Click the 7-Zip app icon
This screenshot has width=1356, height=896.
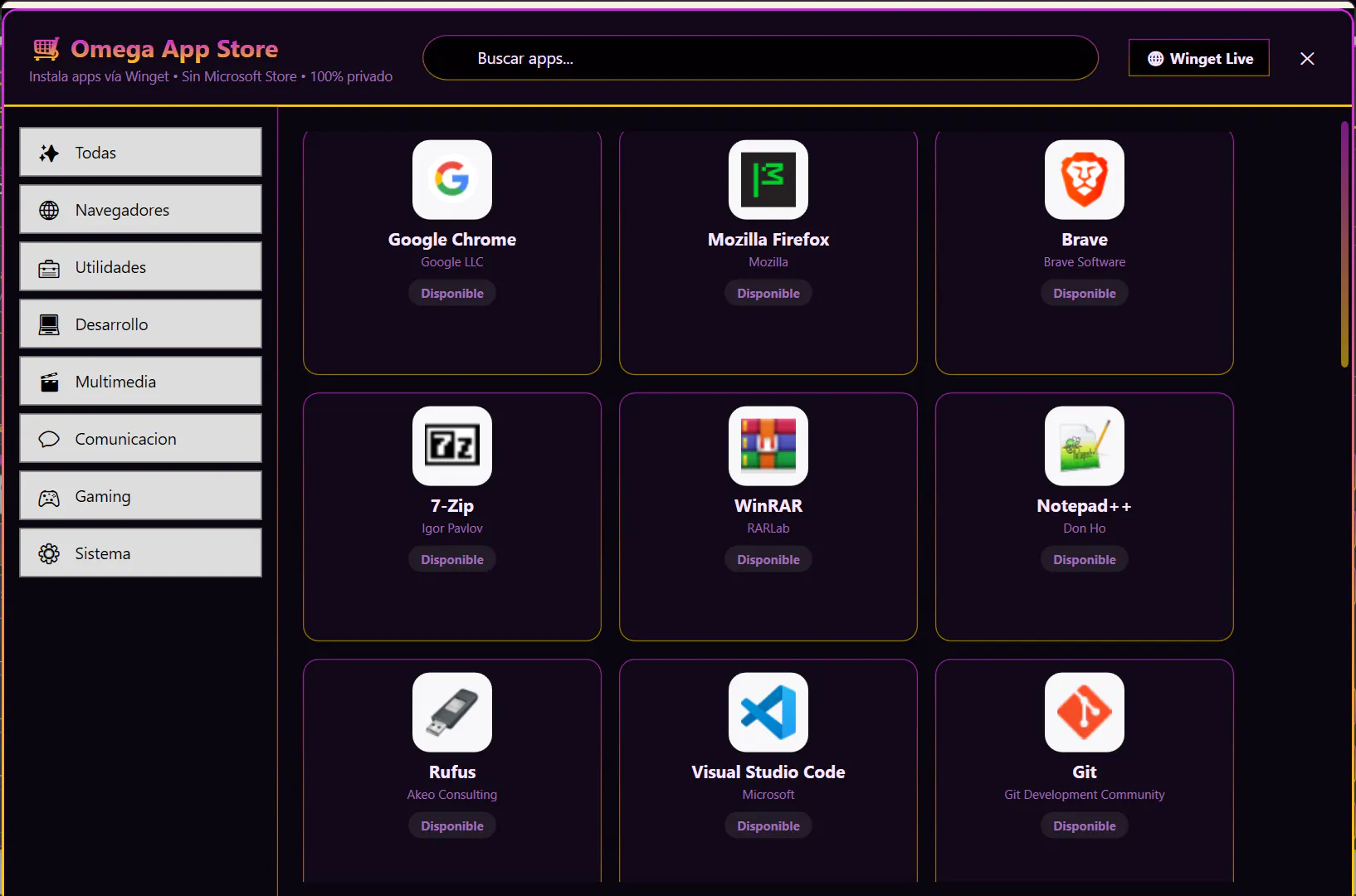click(x=452, y=446)
